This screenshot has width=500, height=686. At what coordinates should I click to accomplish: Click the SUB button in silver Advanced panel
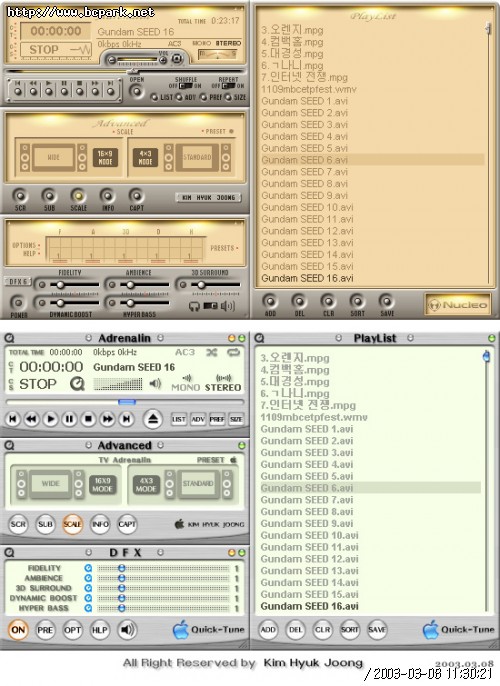pos(45,524)
